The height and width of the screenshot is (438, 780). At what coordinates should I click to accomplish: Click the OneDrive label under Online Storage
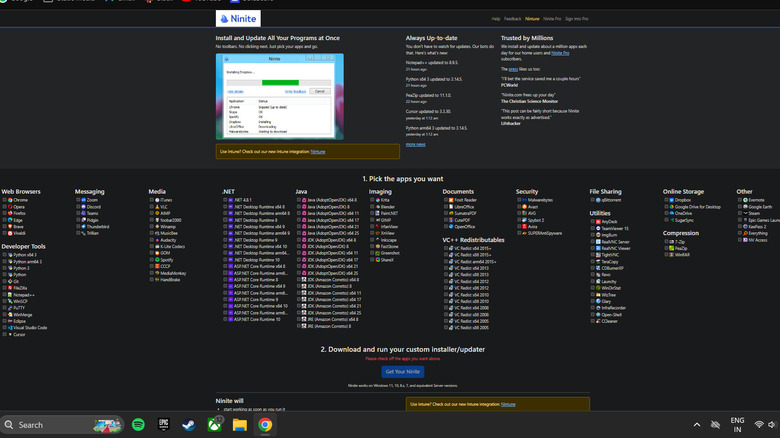[683, 213]
